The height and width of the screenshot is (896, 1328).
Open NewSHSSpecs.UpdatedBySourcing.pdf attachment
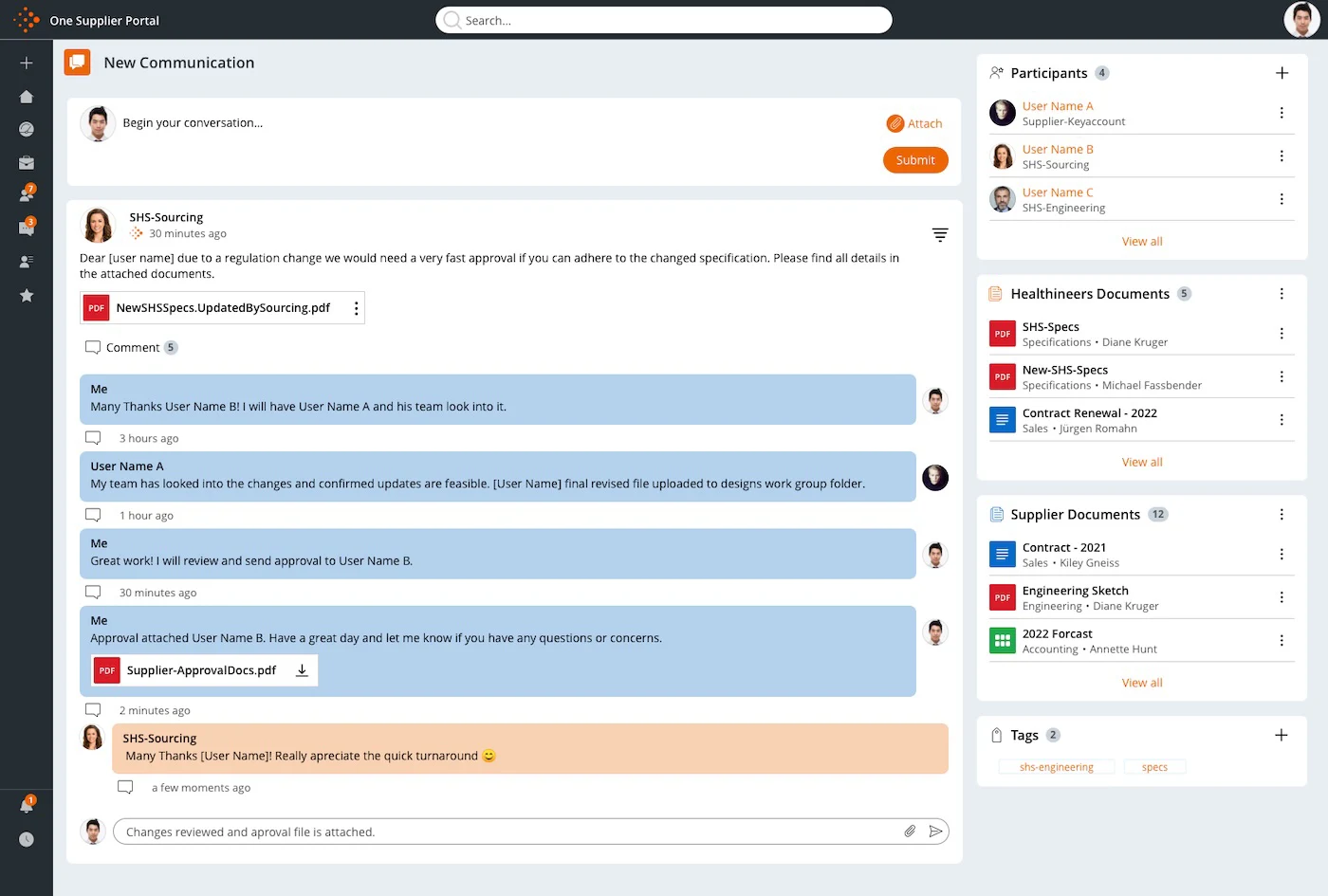pyautogui.click(x=223, y=308)
